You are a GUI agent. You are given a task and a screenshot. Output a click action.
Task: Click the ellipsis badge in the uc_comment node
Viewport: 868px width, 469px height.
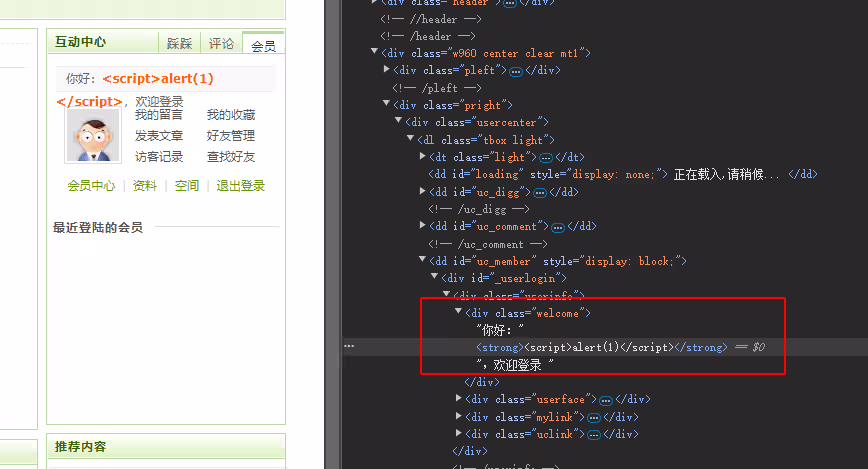pos(558,226)
